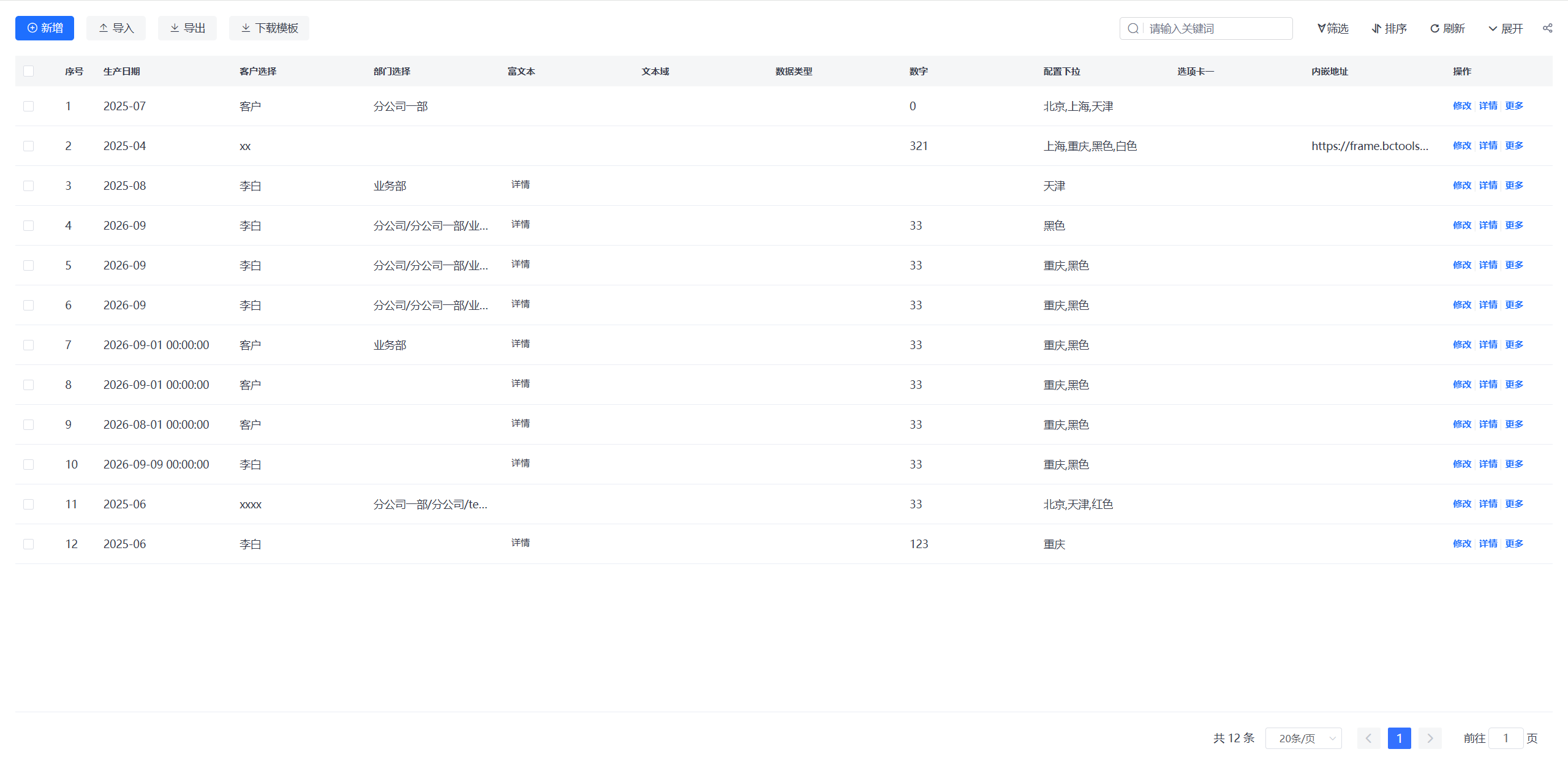The image size is (1568, 779).
Task: Click the search magnifier icon
Action: click(x=1133, y=29)
